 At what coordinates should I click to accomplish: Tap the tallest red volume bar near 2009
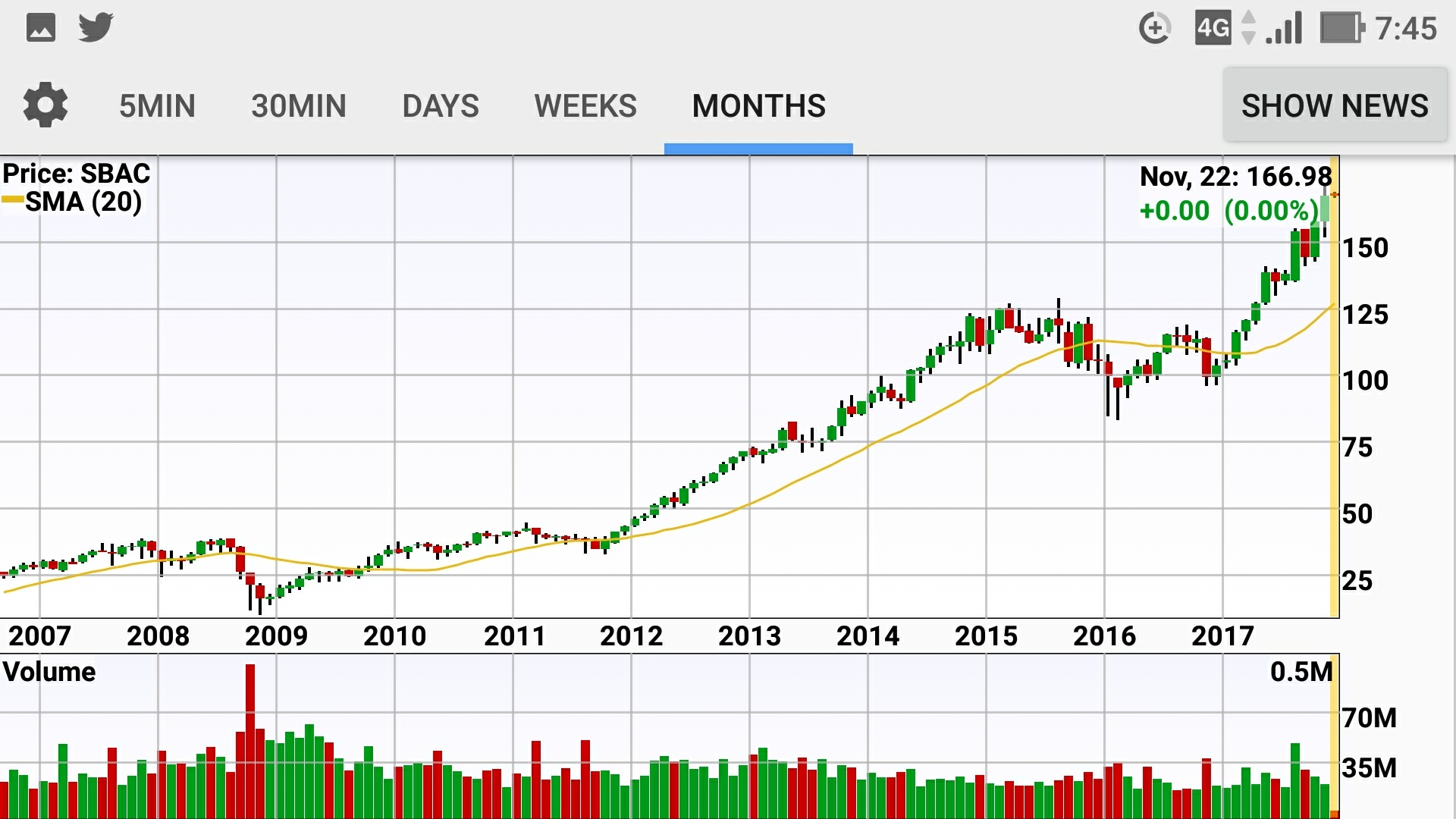(250, 742)
